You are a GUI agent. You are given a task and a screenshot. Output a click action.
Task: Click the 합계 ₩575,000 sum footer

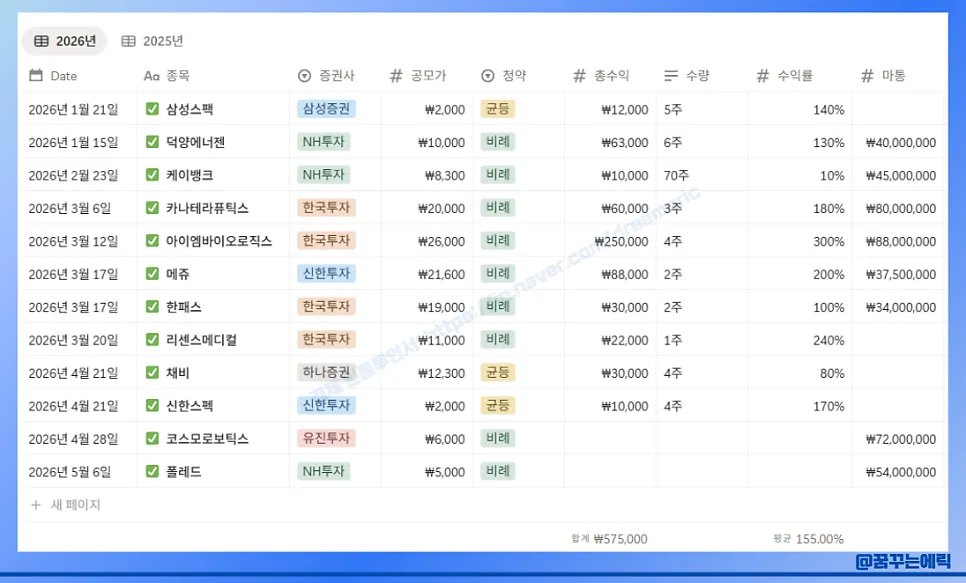609,539
